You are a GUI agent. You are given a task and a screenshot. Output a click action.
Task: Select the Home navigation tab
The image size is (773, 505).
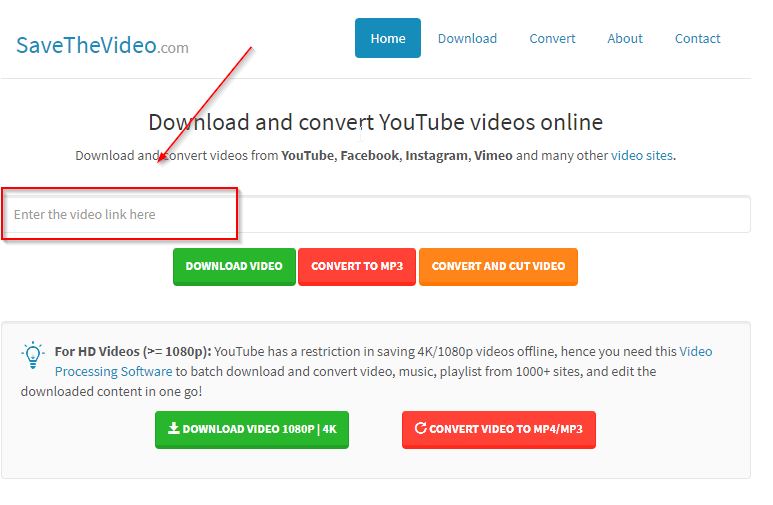[387, 38]
